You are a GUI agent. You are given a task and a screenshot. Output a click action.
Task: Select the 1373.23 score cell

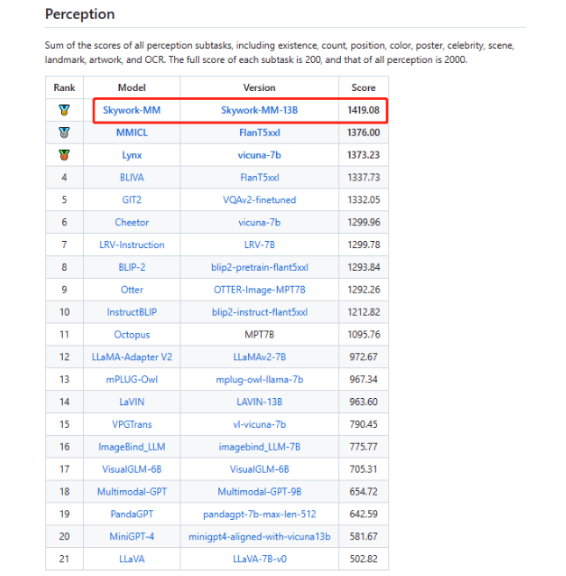pyautogui.click(x=363, y=155)
